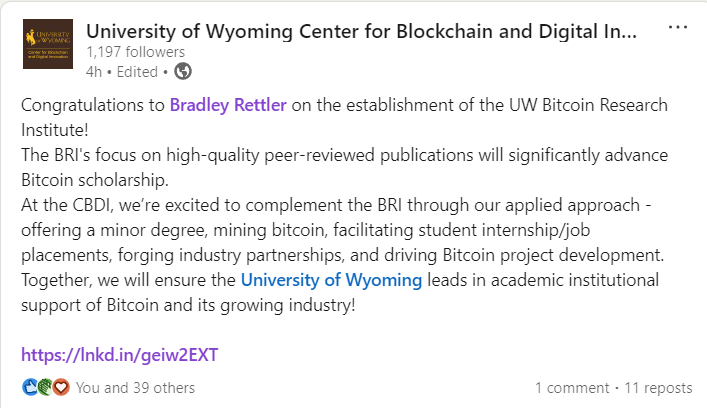Open Bradley Rettler's profile link
Viewport: 707px width, 408px height.
[x=234, y=104]
